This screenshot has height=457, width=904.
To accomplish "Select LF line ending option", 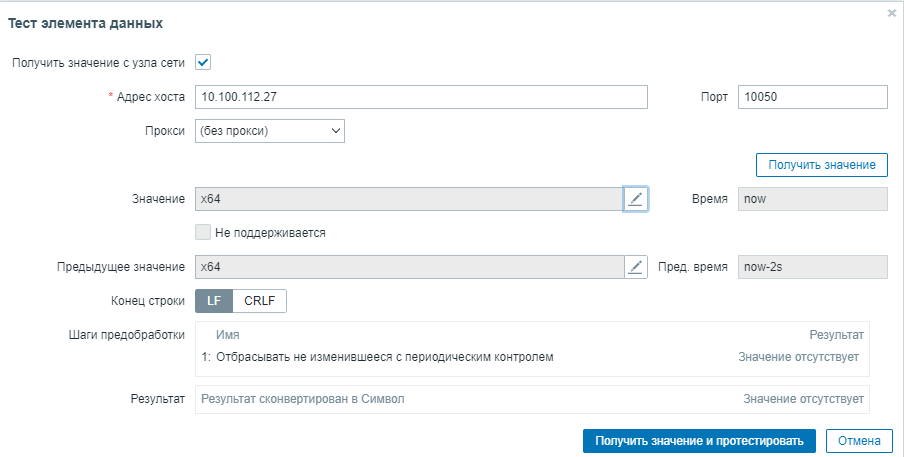I will 214,301.
